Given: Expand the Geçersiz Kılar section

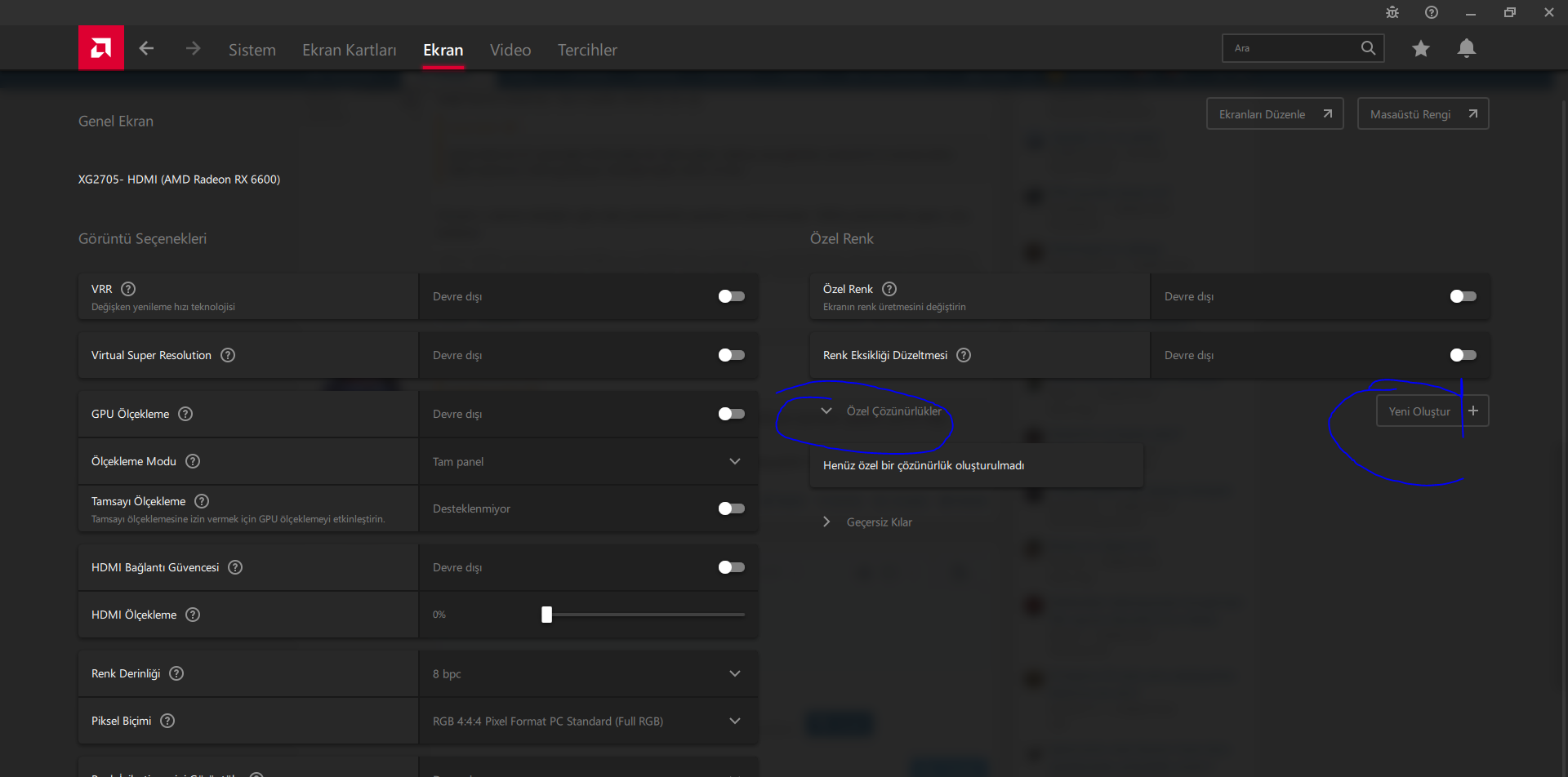Looking at the screenshot, I should point(827,522).
